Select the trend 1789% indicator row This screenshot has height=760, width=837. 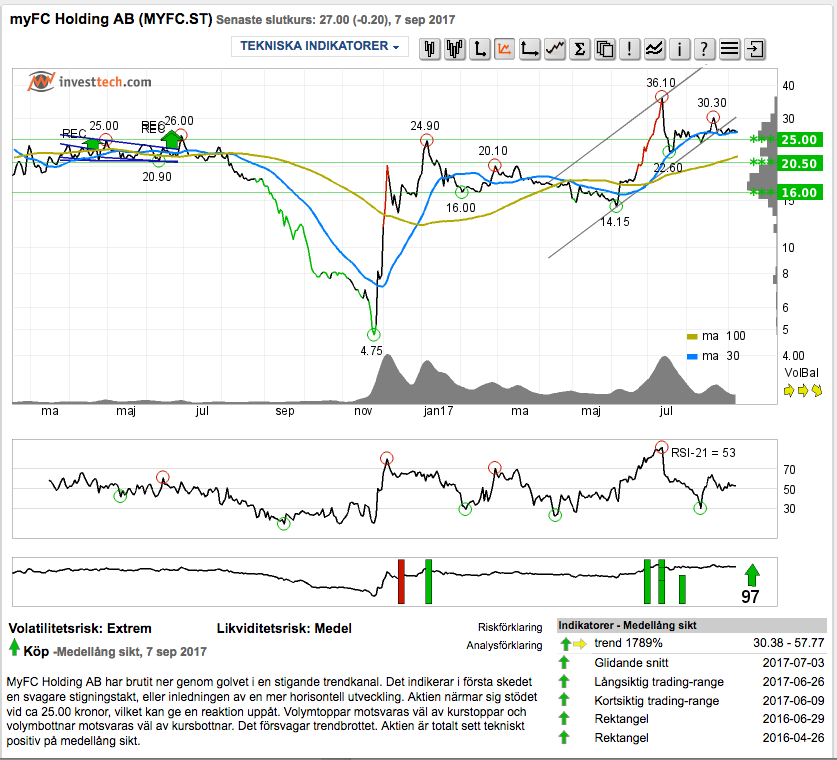[692, 643]
